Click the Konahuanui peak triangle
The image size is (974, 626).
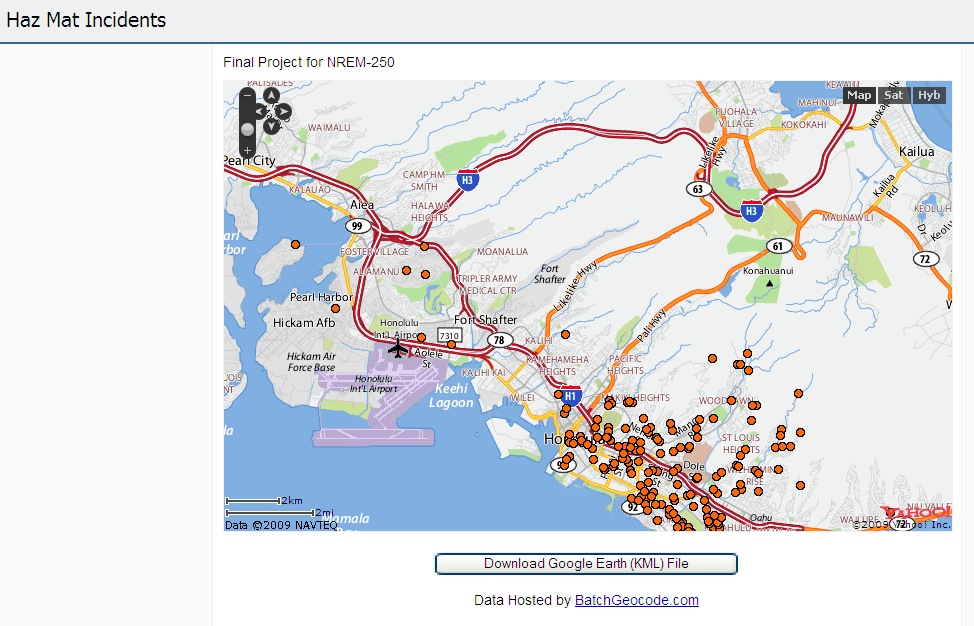point(770,284)
